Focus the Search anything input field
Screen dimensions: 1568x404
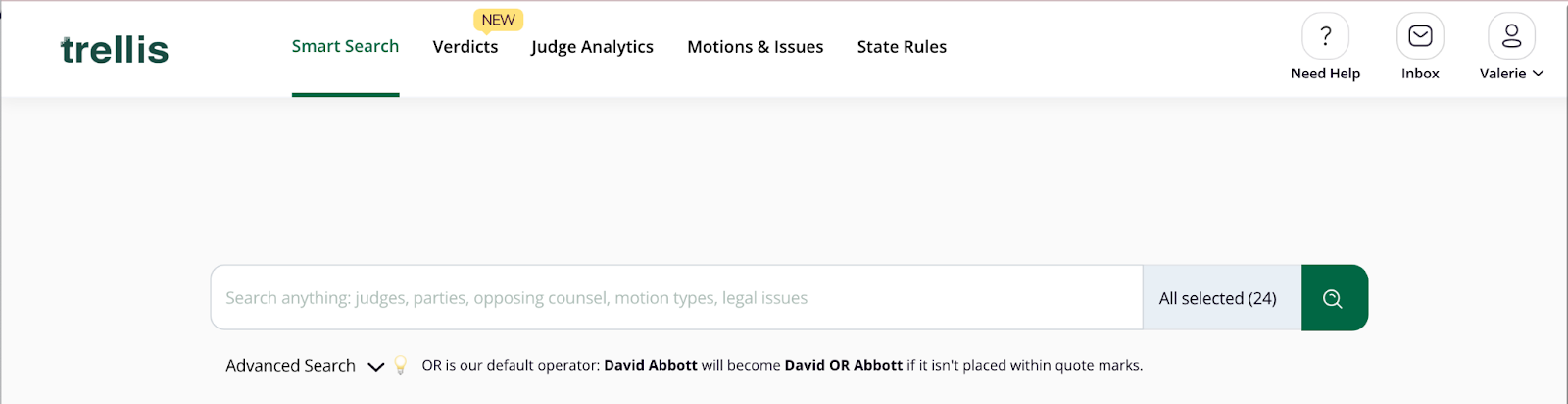pyautogui.click(x=677, y=298)
